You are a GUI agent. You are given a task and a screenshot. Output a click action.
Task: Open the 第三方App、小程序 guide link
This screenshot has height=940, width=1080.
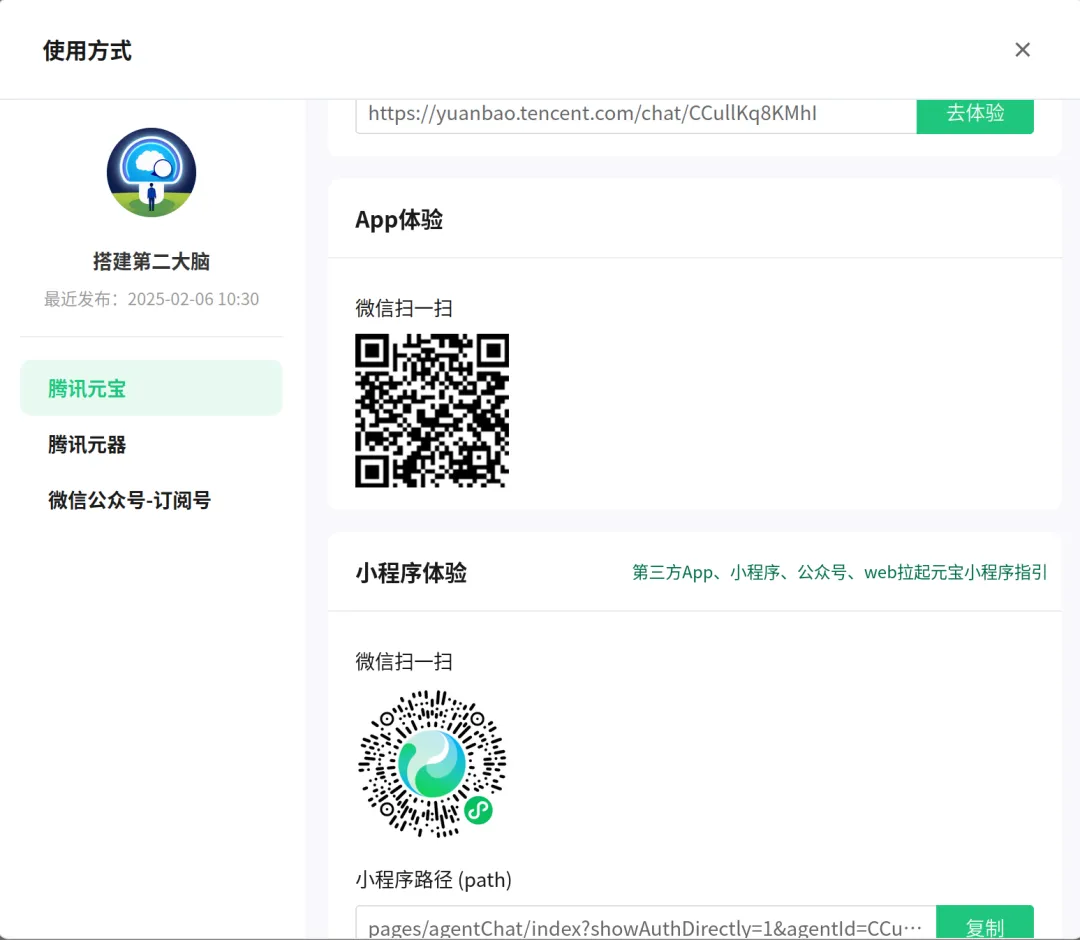coord(840,572)
